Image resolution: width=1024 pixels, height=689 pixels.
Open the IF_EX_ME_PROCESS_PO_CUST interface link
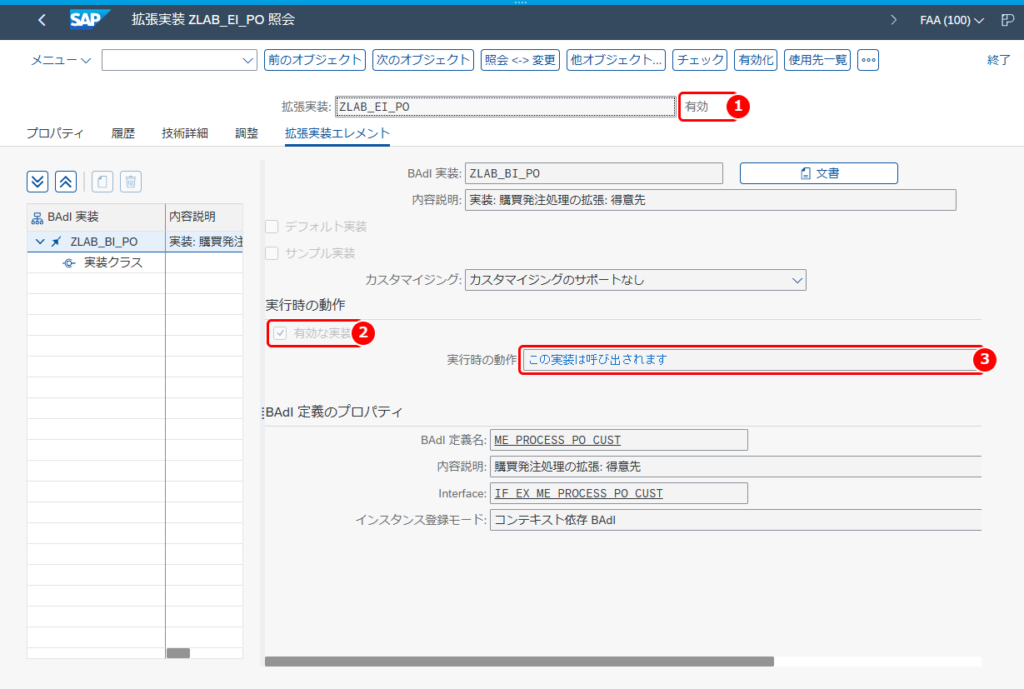click(x=578, y=494)
